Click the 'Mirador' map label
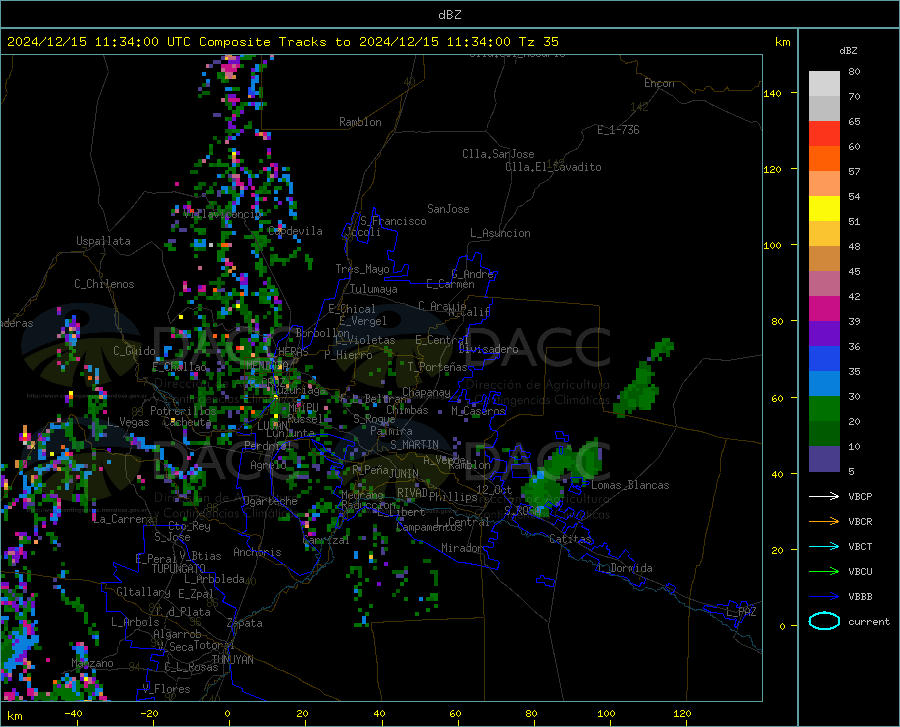 462,548
